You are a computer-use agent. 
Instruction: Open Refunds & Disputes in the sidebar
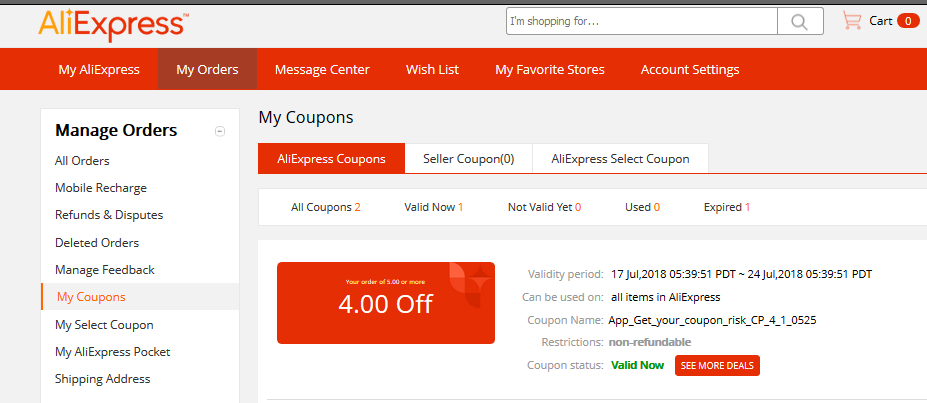pos(109,215)
